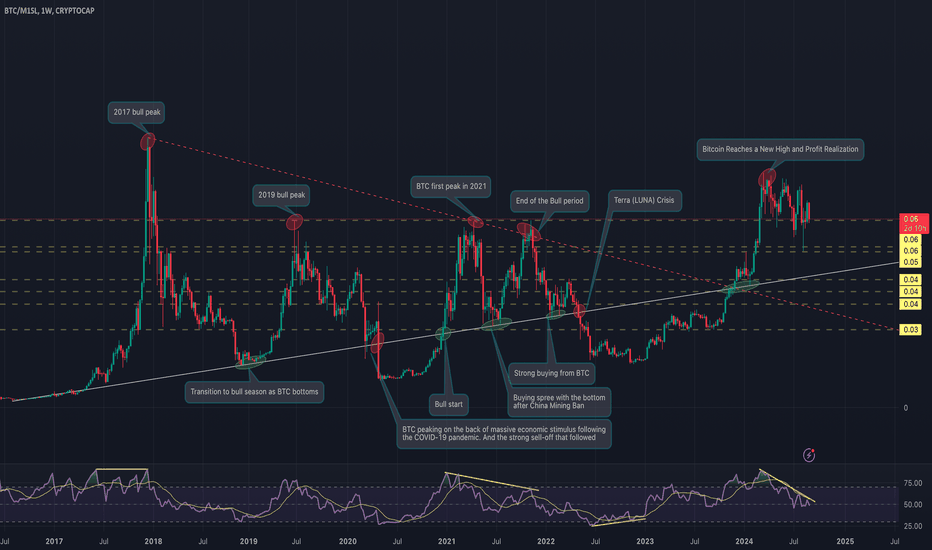Select the 'End of the Bull period' callout
The width and height of the screenshot is (932, 550).
click(549, 201)
